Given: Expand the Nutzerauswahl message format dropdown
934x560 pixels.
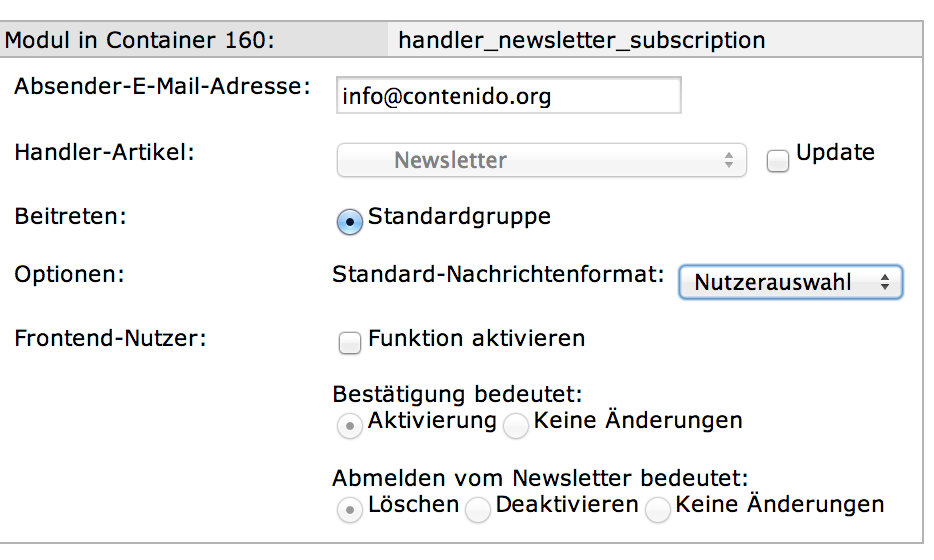Looking at the screenshot, I should (x=790, y=283).
